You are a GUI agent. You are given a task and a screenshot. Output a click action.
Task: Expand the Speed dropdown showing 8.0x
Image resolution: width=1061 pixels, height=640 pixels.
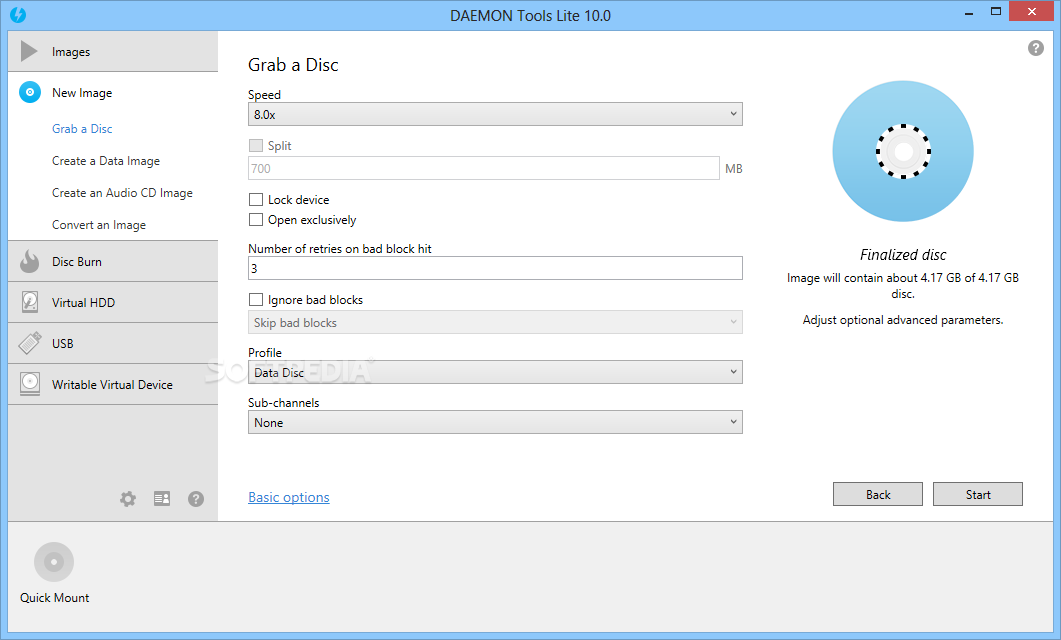click(x=495, y=114)
